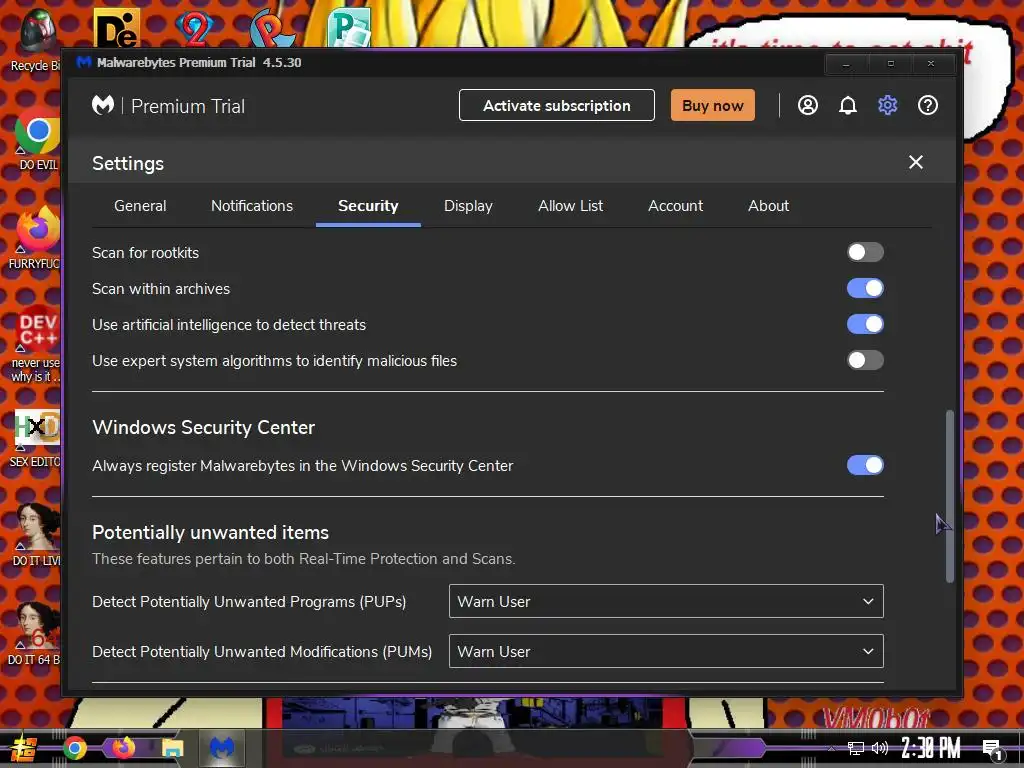Enable Scan for rootkits toggle
Viewport: 1024px width, 768px height.
coord(865,252)
